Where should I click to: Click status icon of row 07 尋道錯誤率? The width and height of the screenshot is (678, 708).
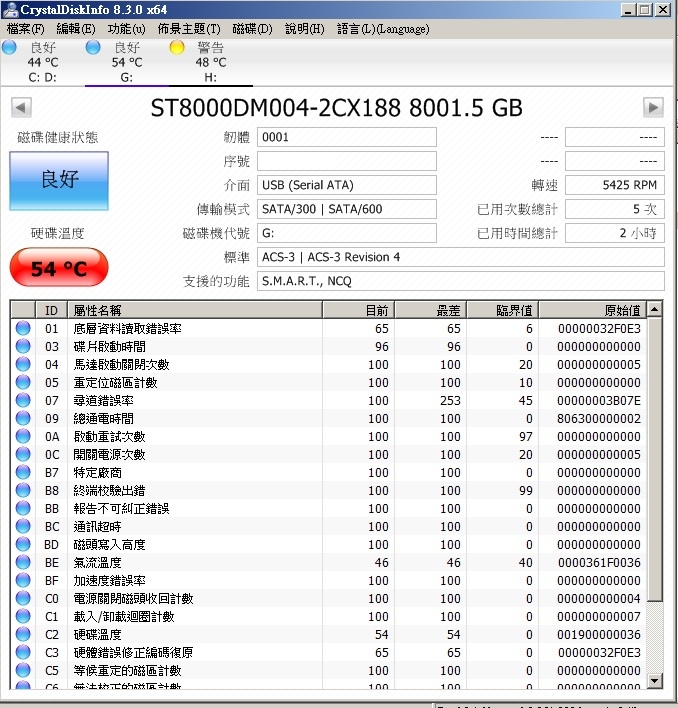23,401
